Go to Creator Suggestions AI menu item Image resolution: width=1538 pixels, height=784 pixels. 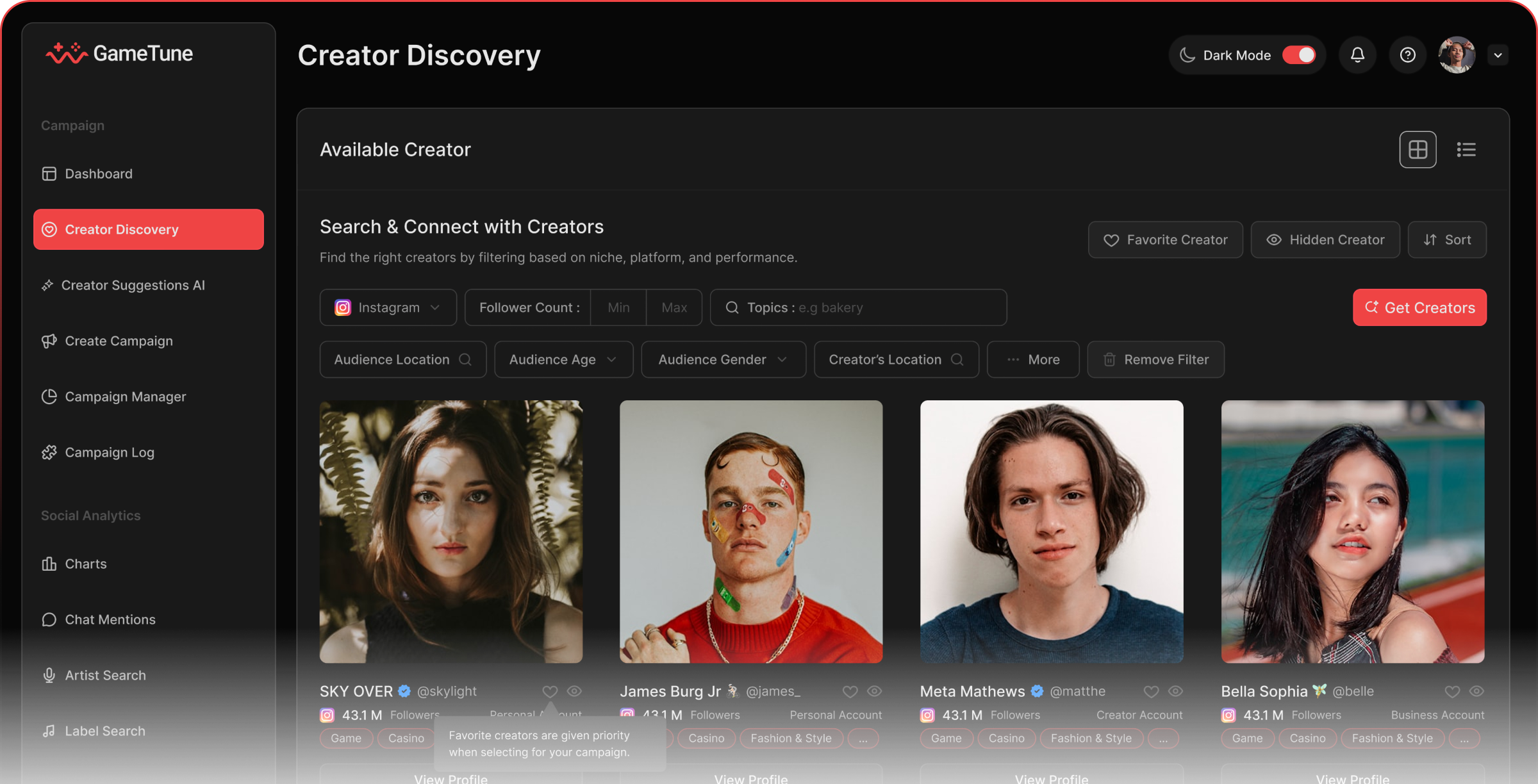[133, 285]
